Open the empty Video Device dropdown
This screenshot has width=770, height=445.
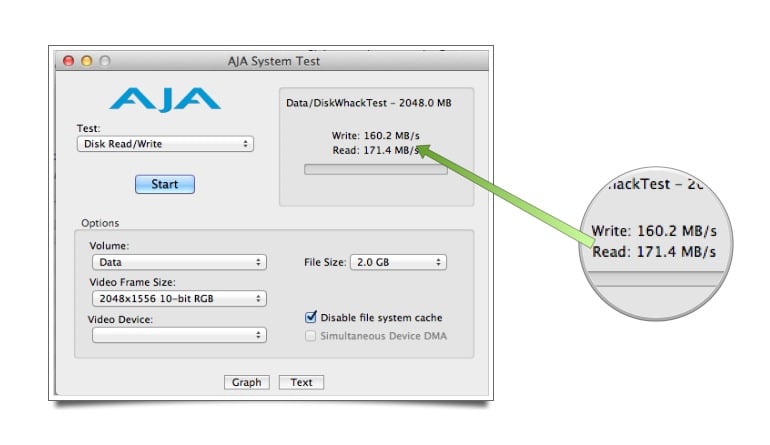179,335
